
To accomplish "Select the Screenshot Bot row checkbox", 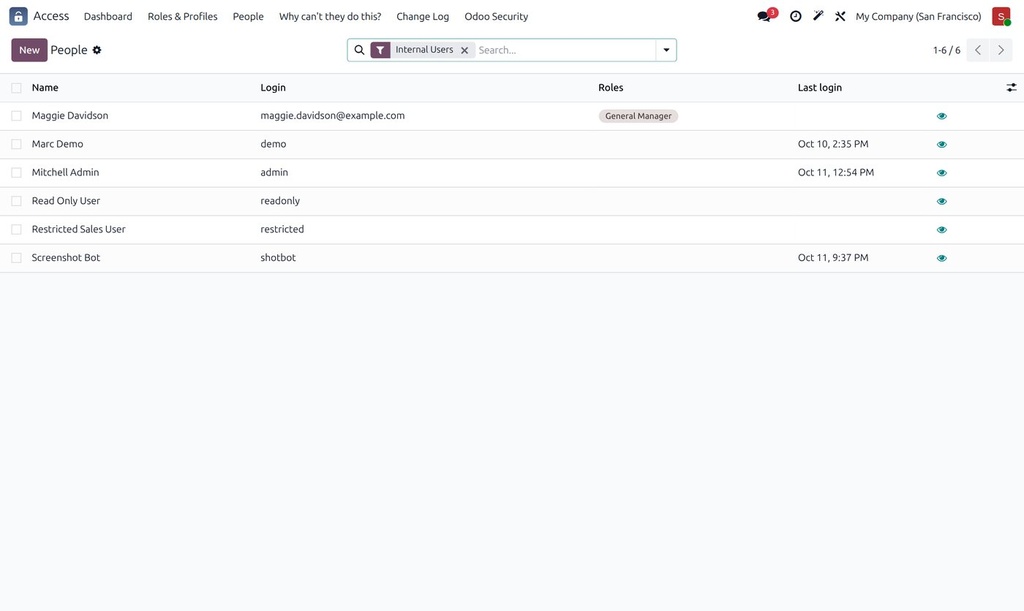I will click(x=16, y=258).
